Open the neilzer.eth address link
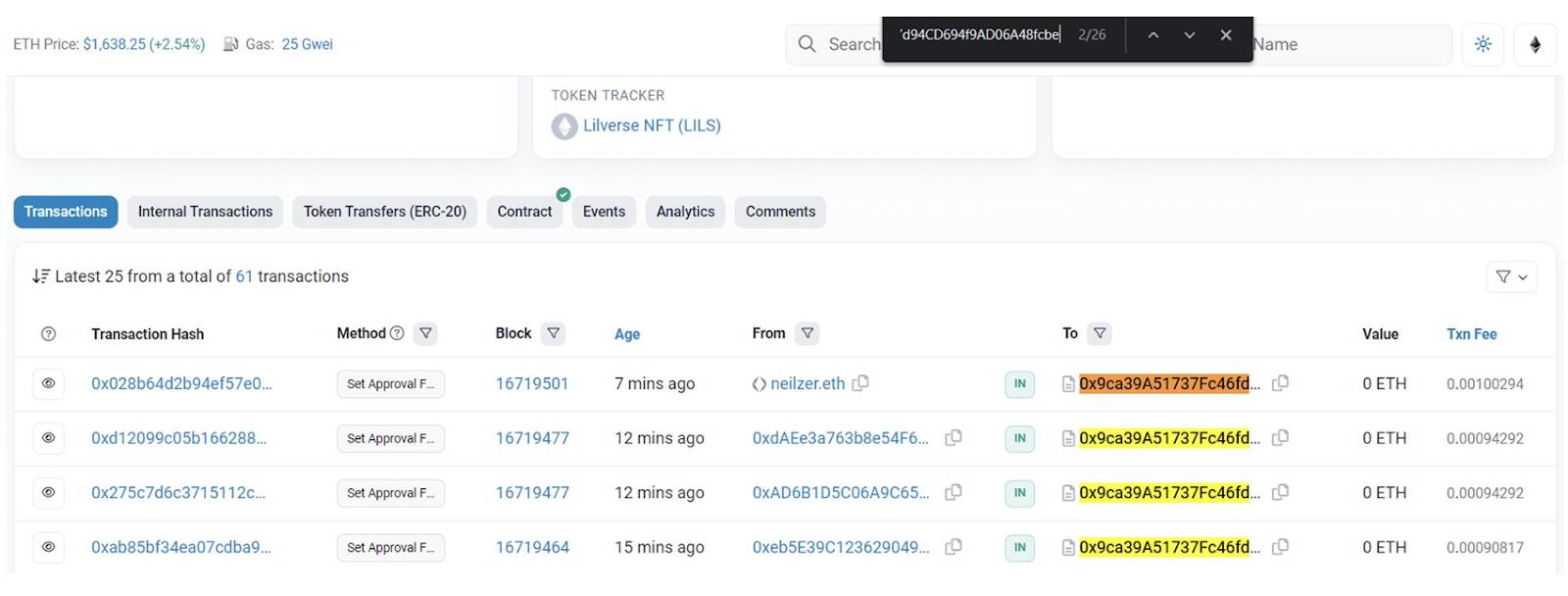 pyautogui.click(x=808, y=383)
